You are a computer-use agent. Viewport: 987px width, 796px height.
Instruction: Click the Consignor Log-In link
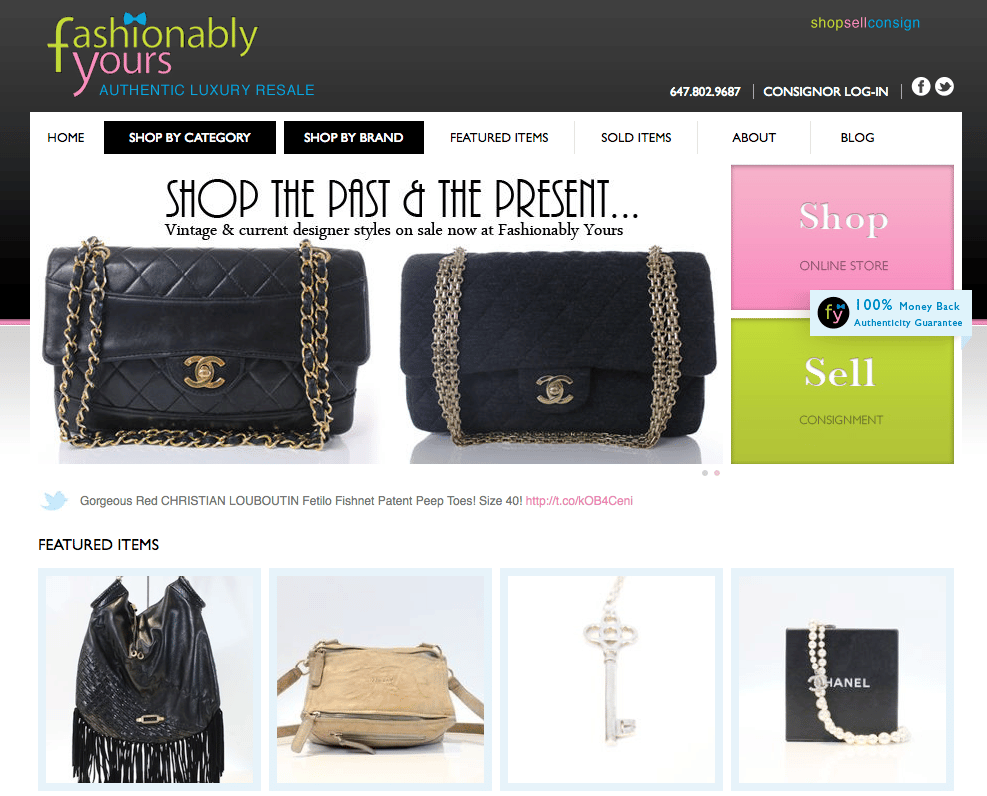coord(826,92)
